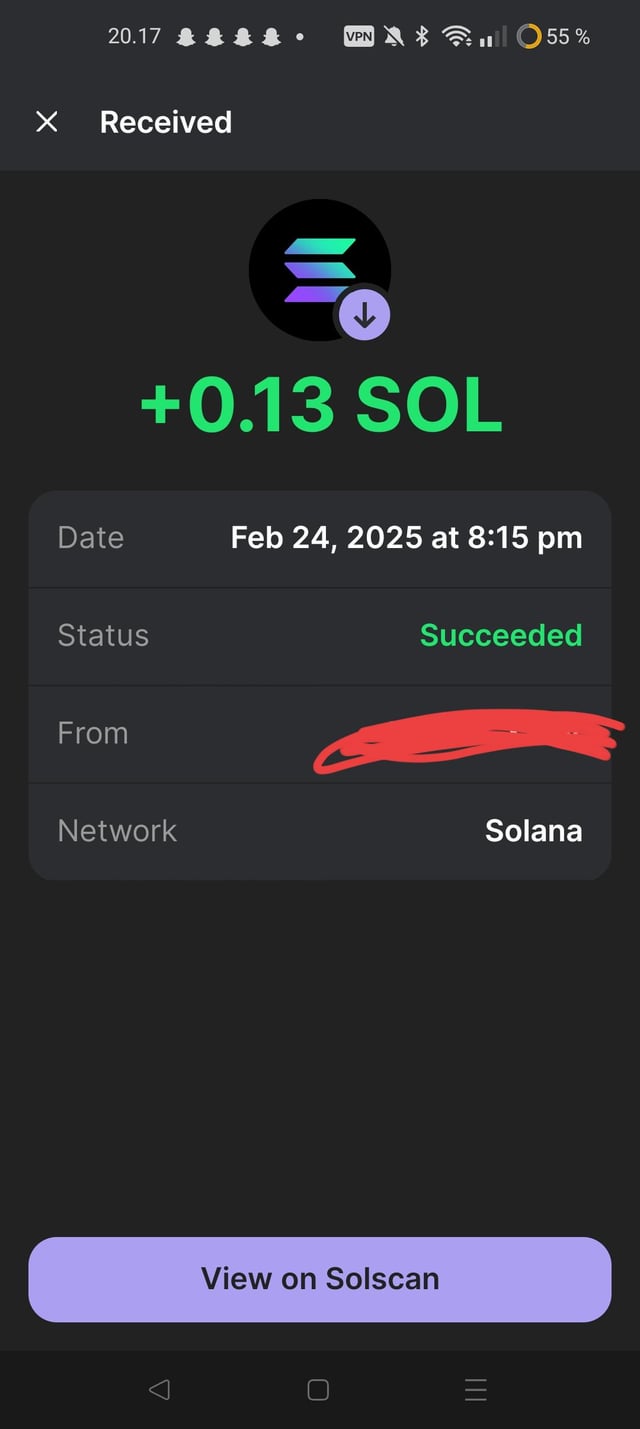This screenshot has width=640, height=1429.
Task: Tap the battery ring icon
Action: (x=529, y=37)
